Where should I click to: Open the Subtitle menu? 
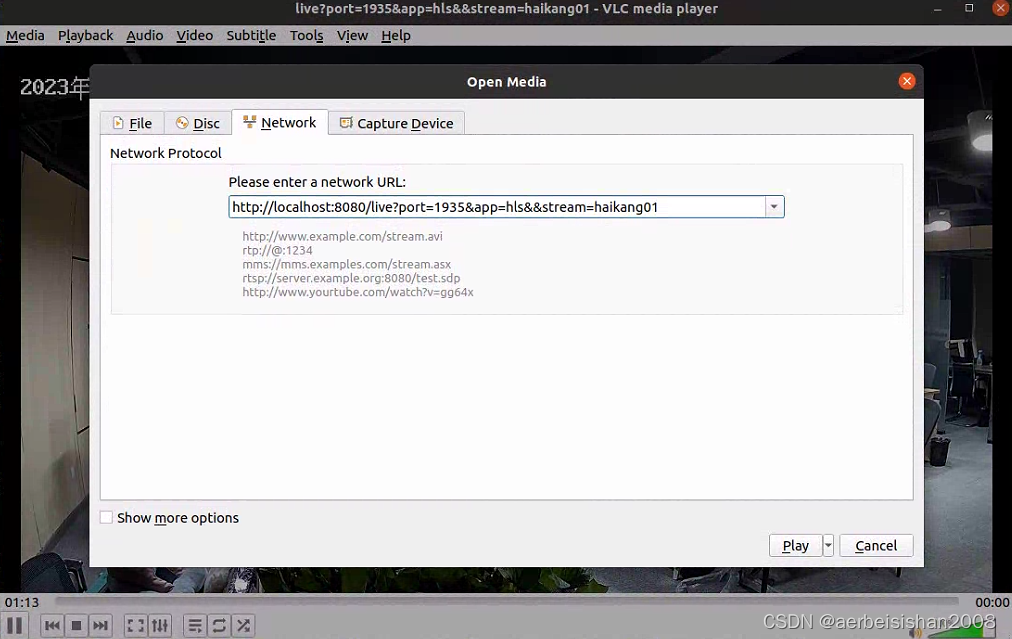[x=251, y=36]
